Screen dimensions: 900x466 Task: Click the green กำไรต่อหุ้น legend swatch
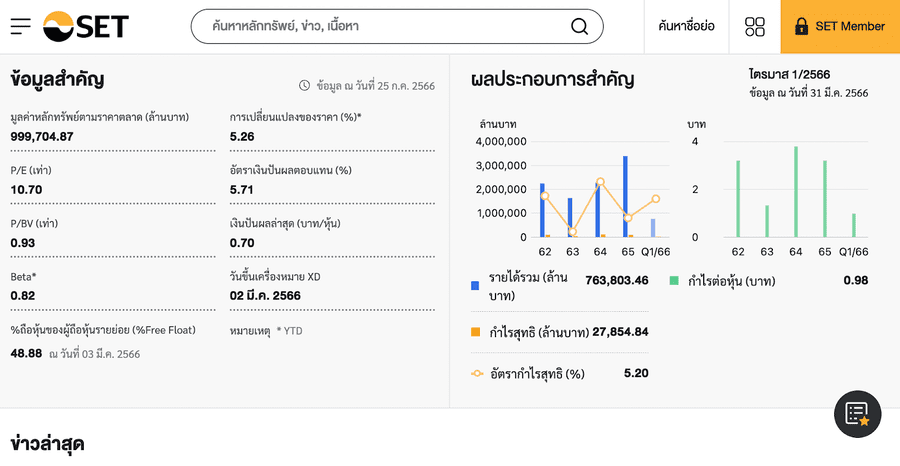pyautogui.click(x=674, y=281)
